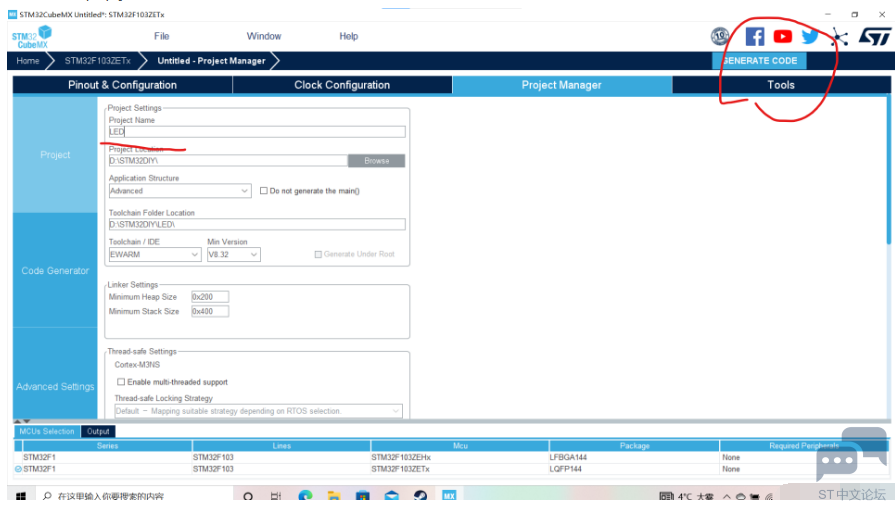Click the title bar MX app icon
Screen dimensions: 895x510
click(12, 14)
